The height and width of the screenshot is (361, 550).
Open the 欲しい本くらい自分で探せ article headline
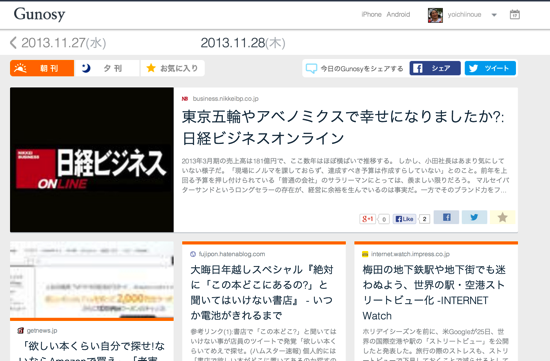(91, 352)
